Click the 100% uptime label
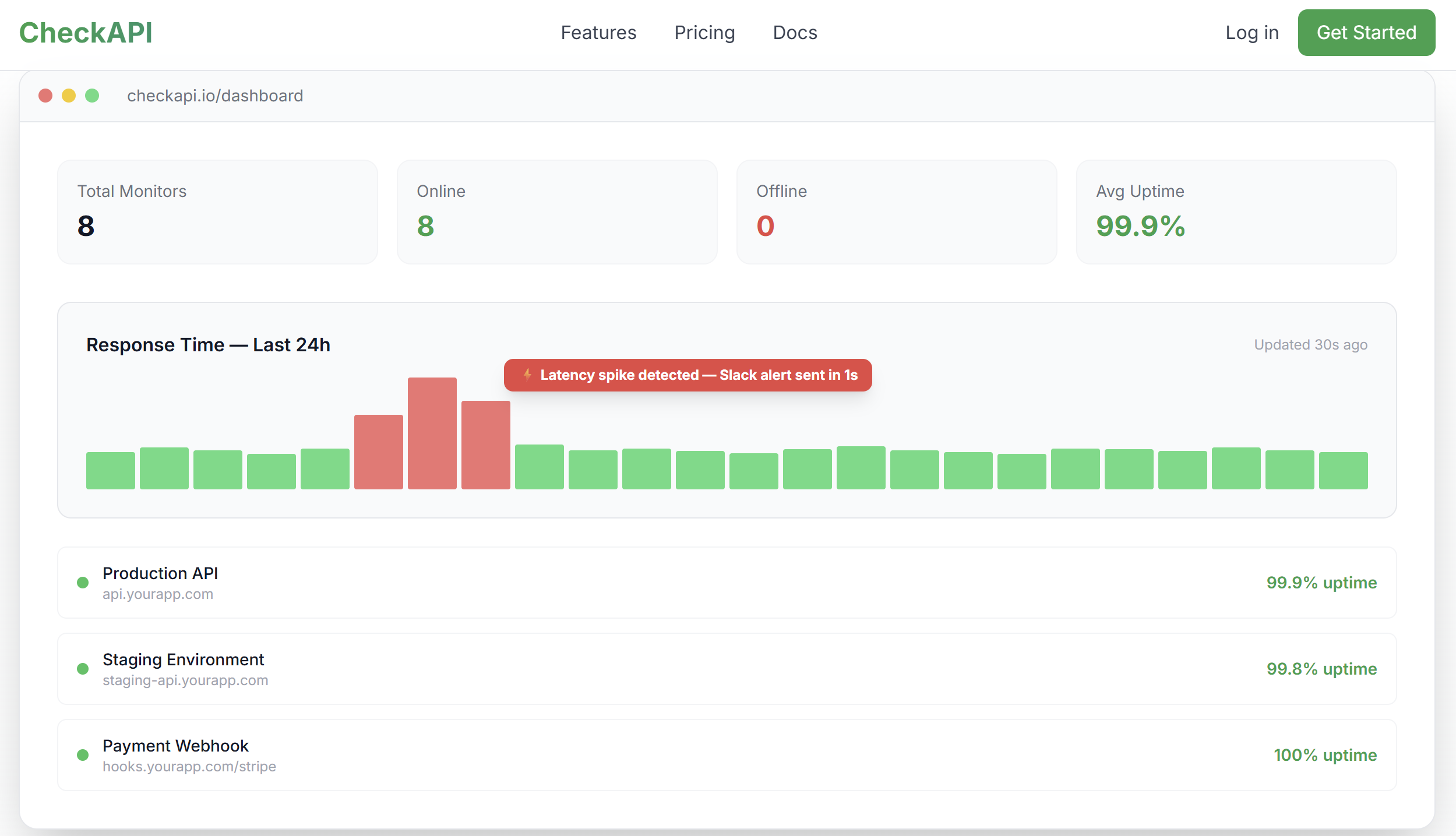Viewport: 1456px width, 836px height. (1325, 755)
